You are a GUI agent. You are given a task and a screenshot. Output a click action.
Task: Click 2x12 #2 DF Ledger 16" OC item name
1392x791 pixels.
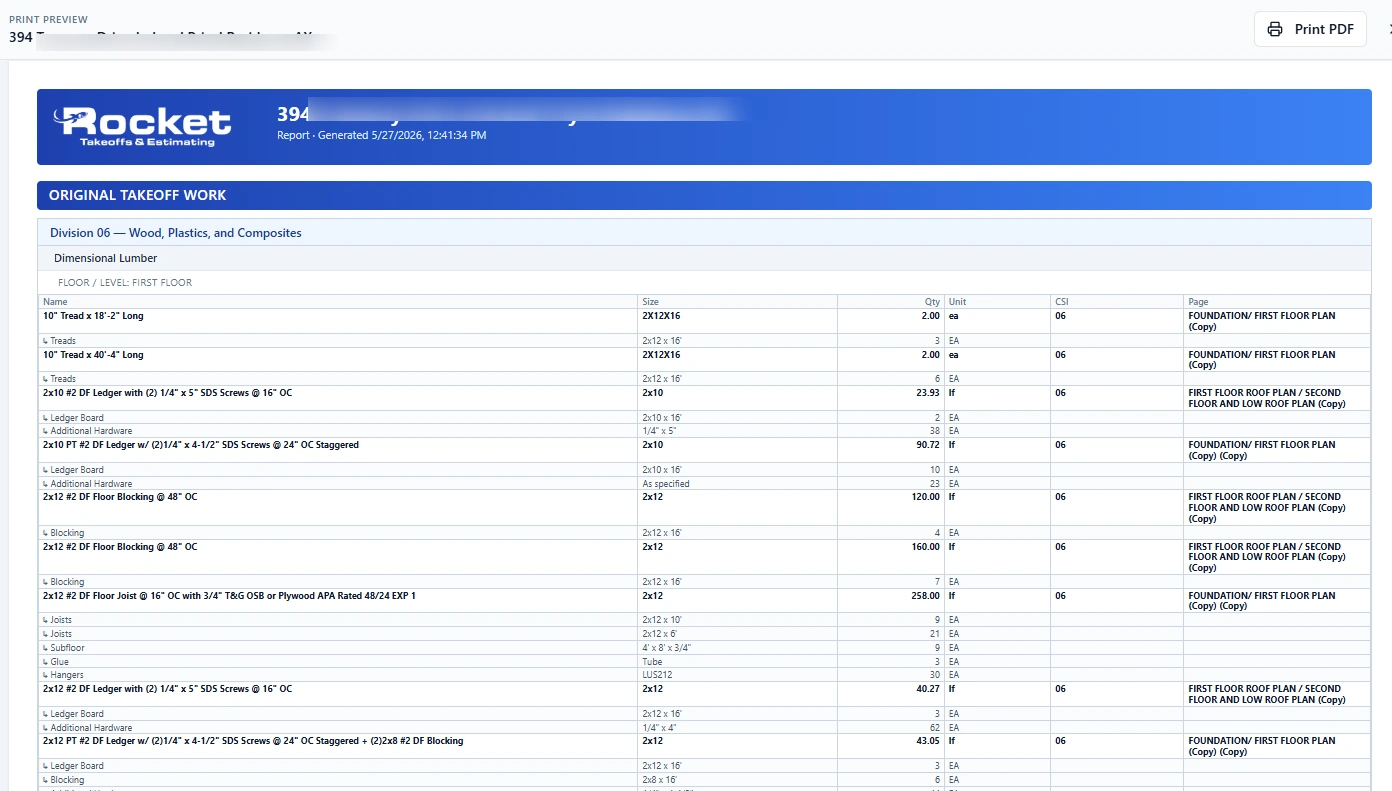[x=167, y=689]
